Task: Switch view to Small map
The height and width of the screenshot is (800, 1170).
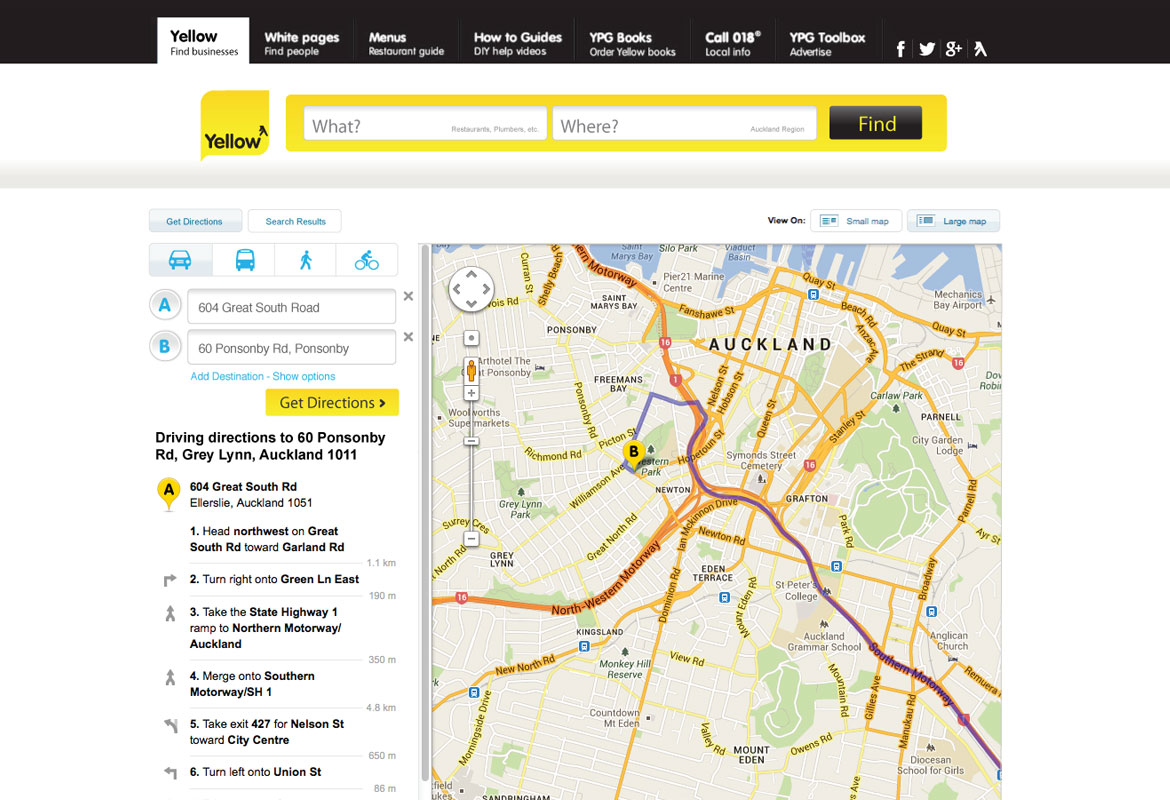Action: [x=856, y=221]
